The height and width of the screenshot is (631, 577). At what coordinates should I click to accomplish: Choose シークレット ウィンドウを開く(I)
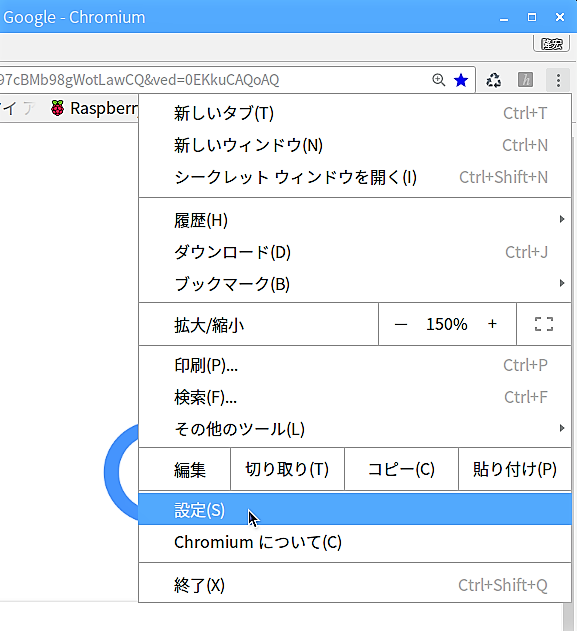click(x=355, y=177)
